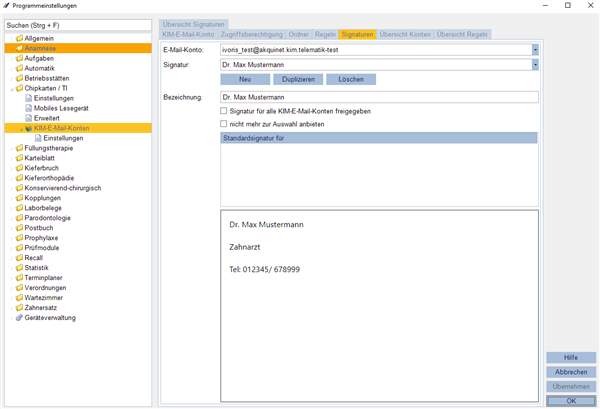Click the KIM-E-Mail-Konten folder icon

(29, 128)
